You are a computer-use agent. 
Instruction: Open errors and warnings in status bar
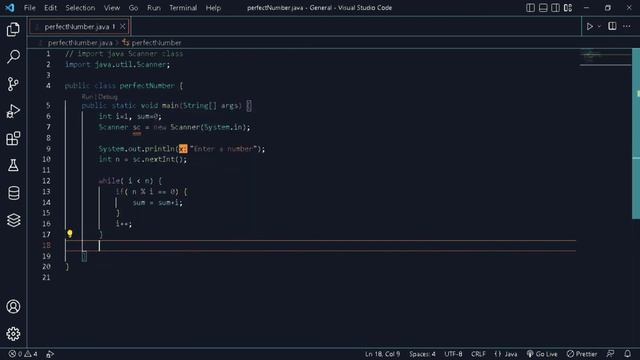(x=23, y=354)
